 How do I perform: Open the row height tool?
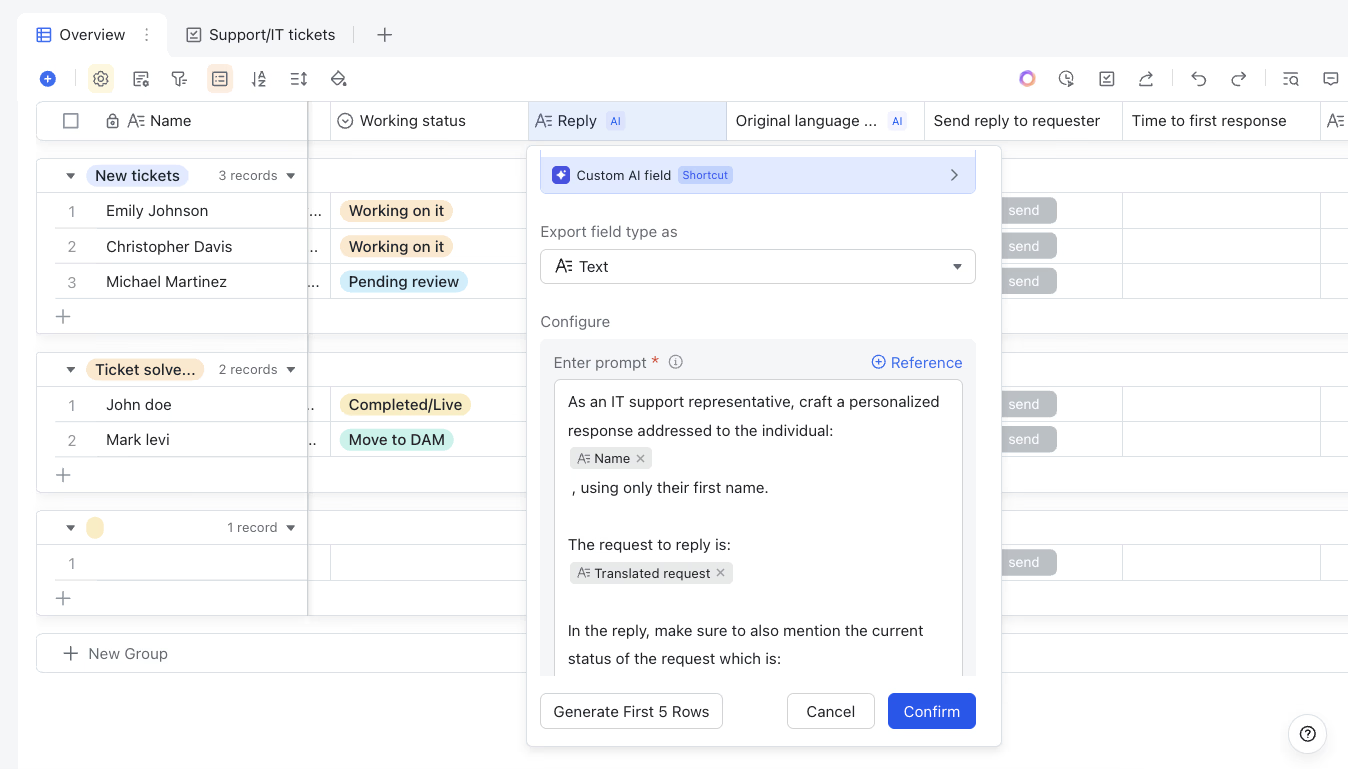pos(298,79)
